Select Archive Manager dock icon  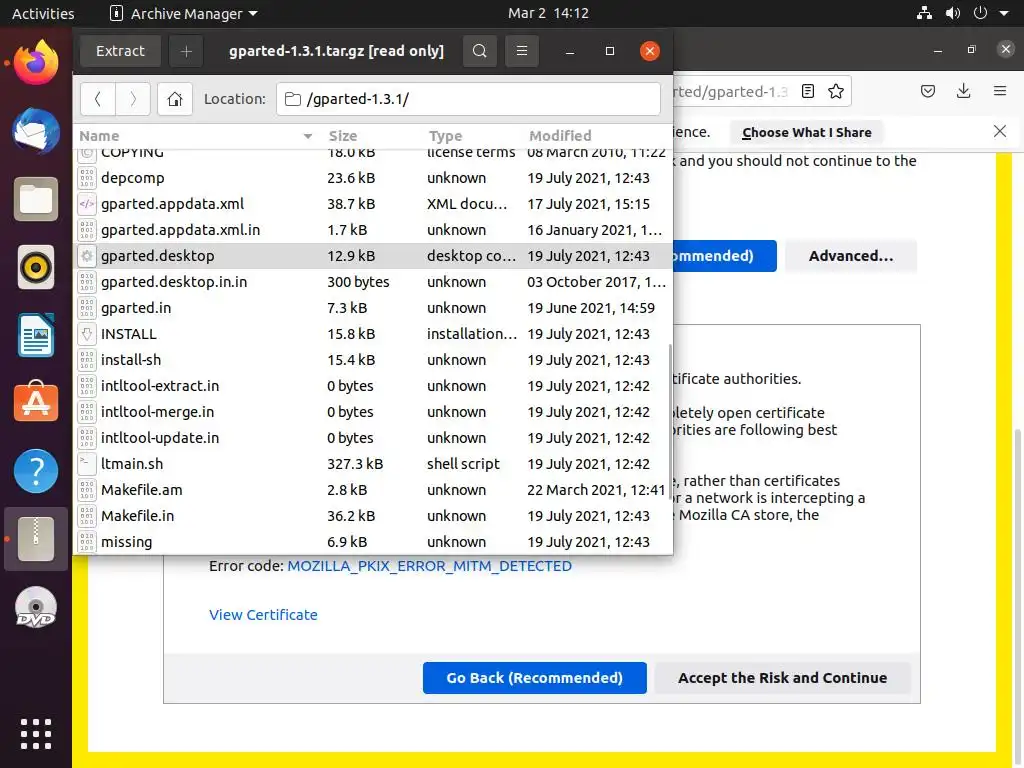click(36, 539)
